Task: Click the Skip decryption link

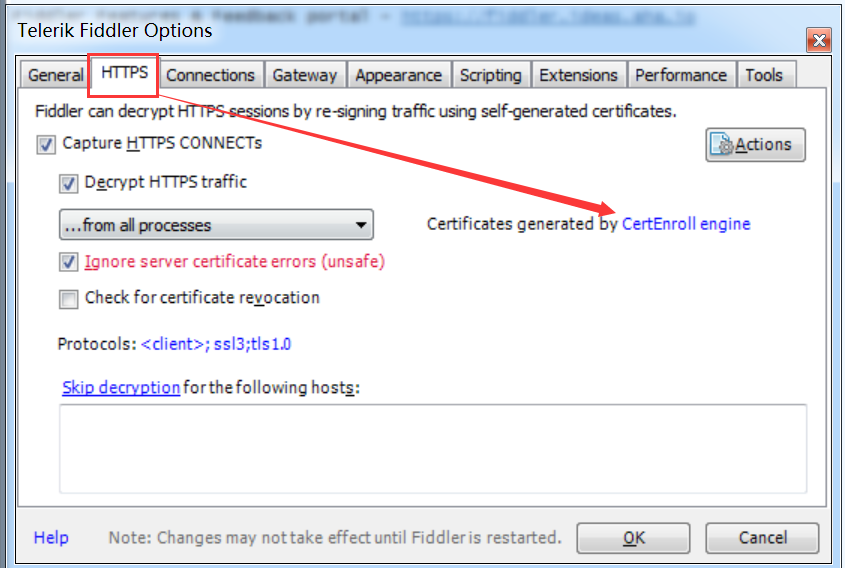Action: coord(121,387)
